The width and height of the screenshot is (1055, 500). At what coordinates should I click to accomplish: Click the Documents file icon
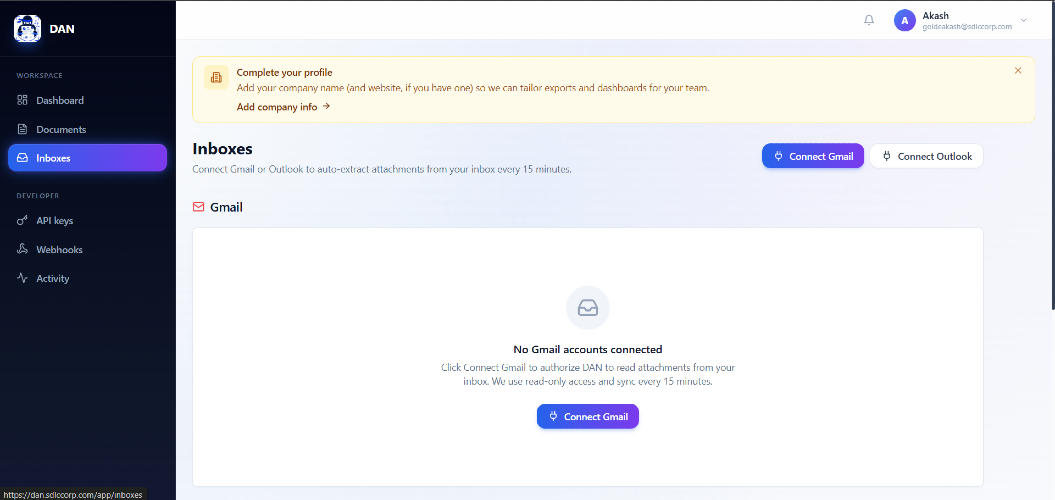click(x=22, y=129)
